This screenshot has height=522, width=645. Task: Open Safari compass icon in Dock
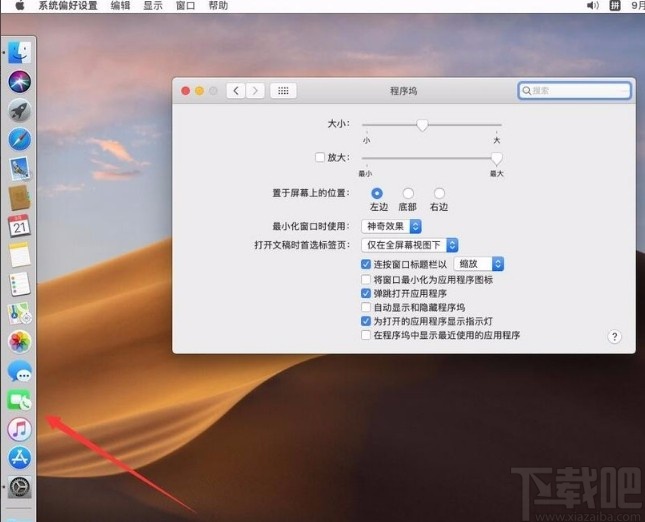(19, 139)
